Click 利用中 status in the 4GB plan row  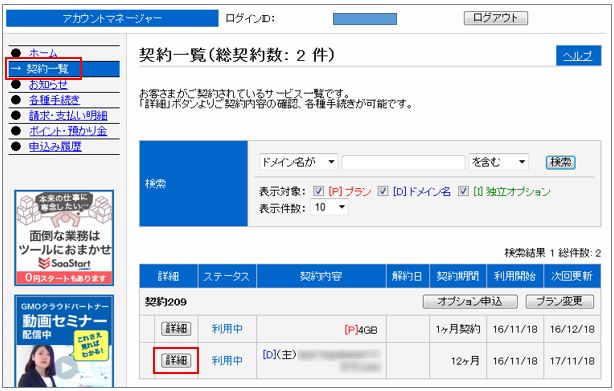pos(227,329)
